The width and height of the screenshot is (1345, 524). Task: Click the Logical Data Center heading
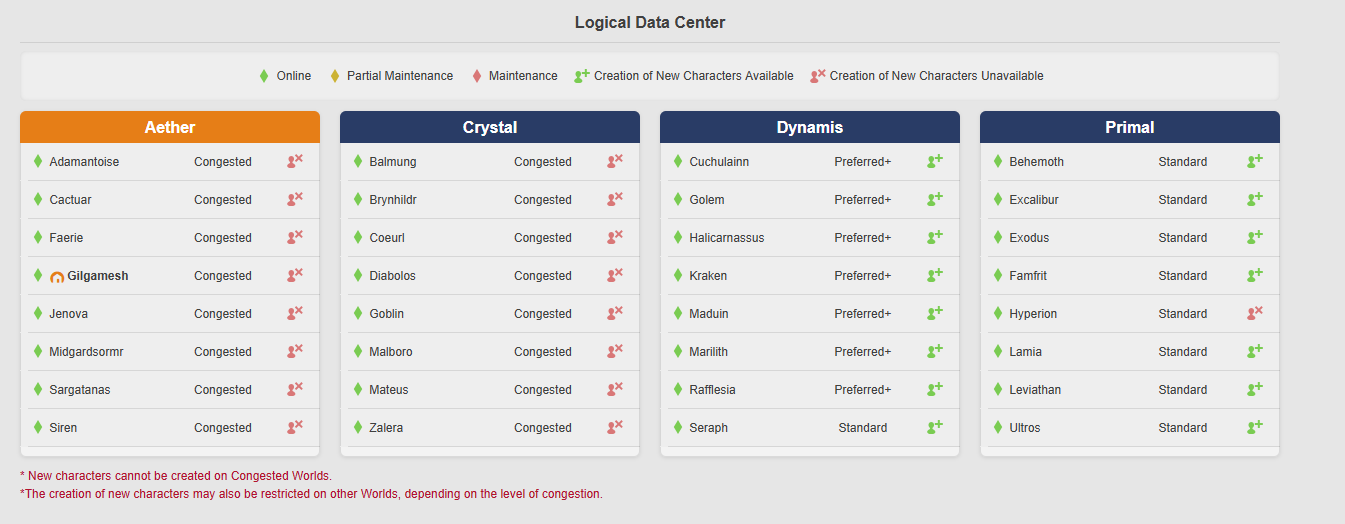[x=650, y=22]
